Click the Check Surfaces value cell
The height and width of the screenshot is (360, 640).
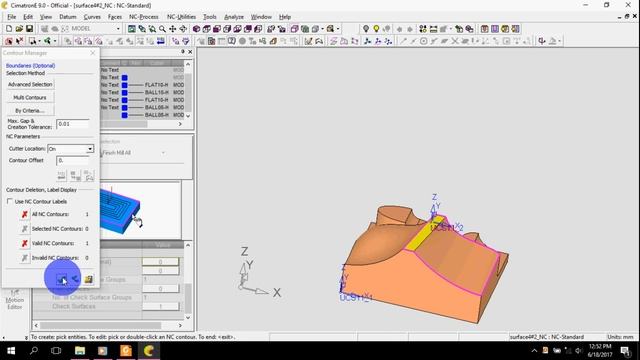point(160,306)
